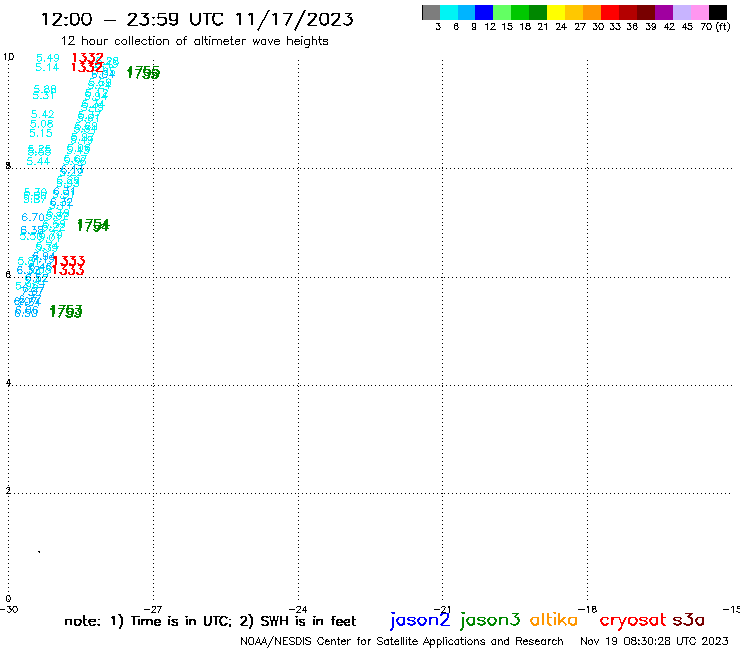This screenshot has width=740, height=650.
Task: Click the latitude axis label '4'
Action: click(x=8, y=382)
